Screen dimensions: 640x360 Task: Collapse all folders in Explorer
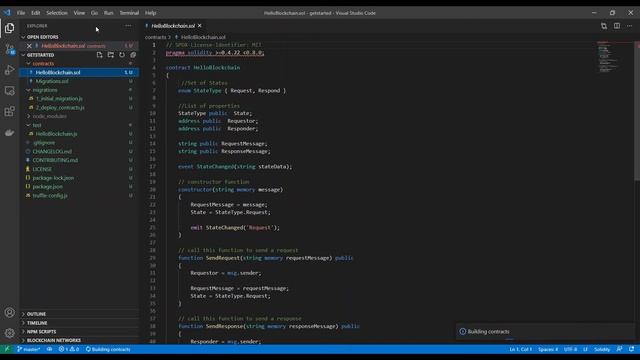click(x=133, y=55)
